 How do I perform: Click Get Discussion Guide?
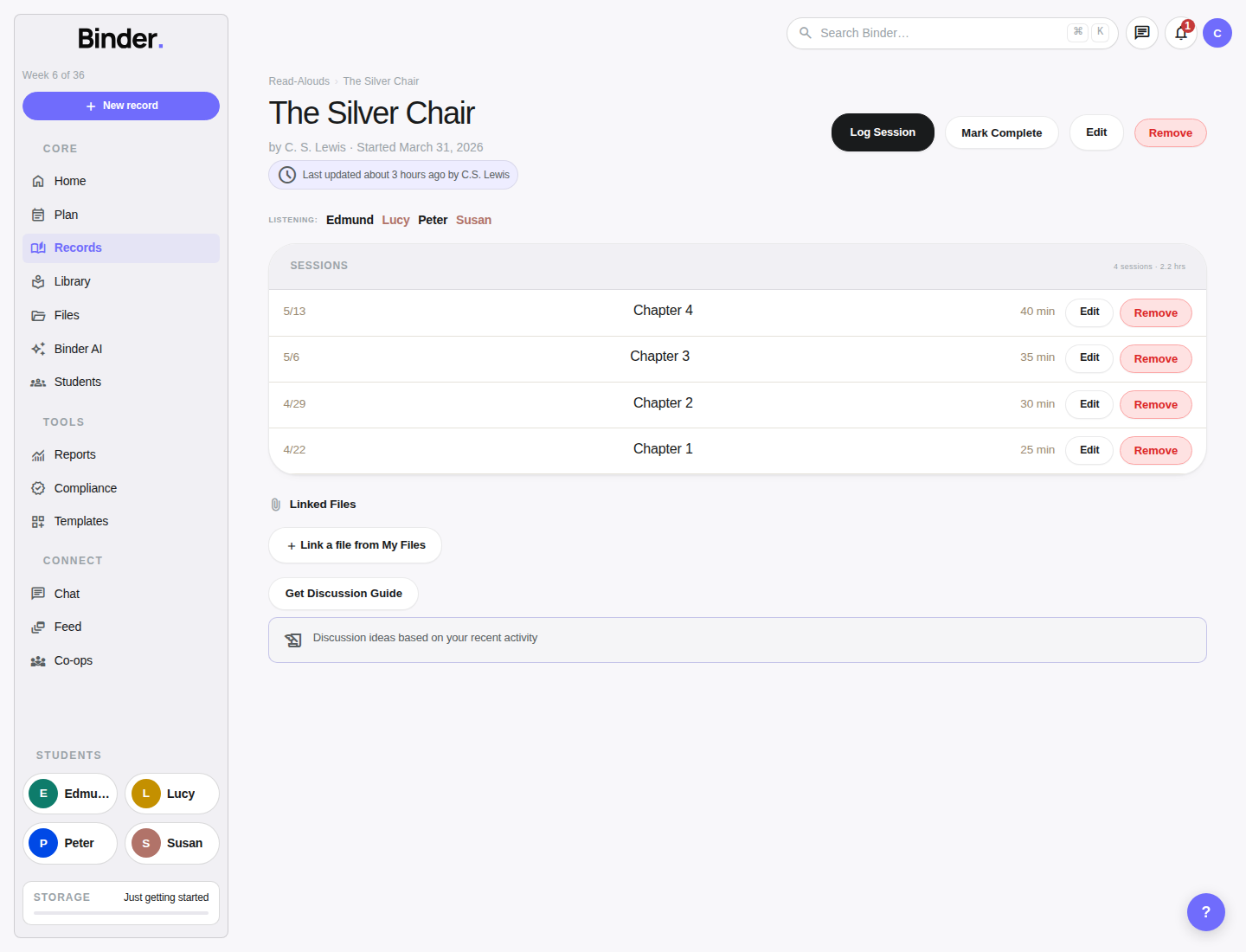344,594
